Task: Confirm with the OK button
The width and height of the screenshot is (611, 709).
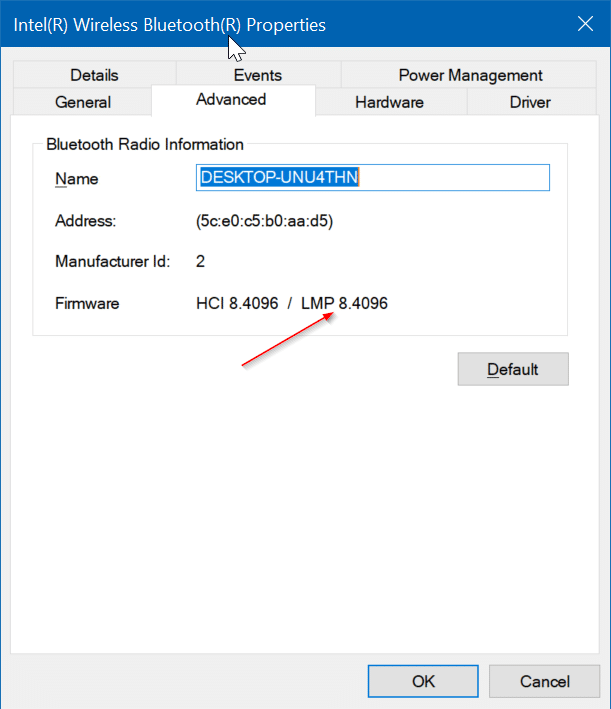Action: [x=423, y=681]
